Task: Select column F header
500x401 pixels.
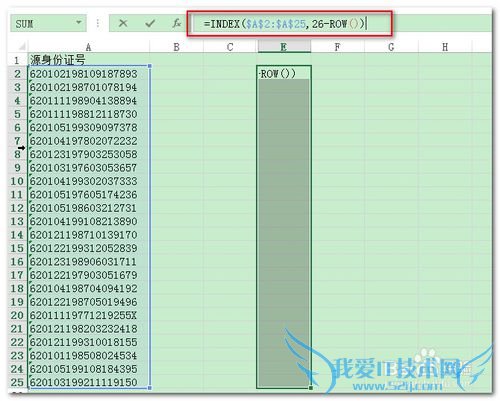Action: tap(337, 47)
